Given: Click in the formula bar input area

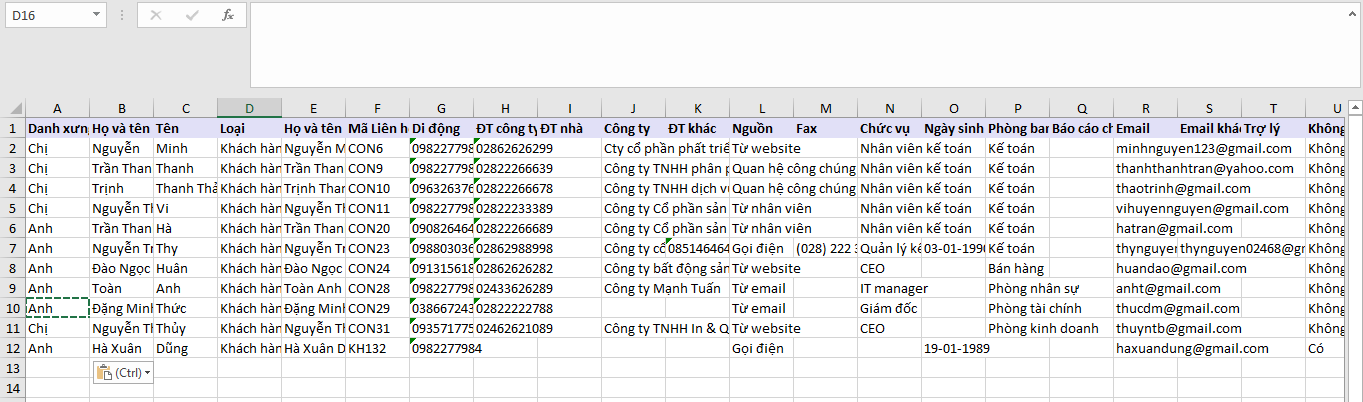Looking at the screenshot, I should pyautogui.click(x=800, y=45).
